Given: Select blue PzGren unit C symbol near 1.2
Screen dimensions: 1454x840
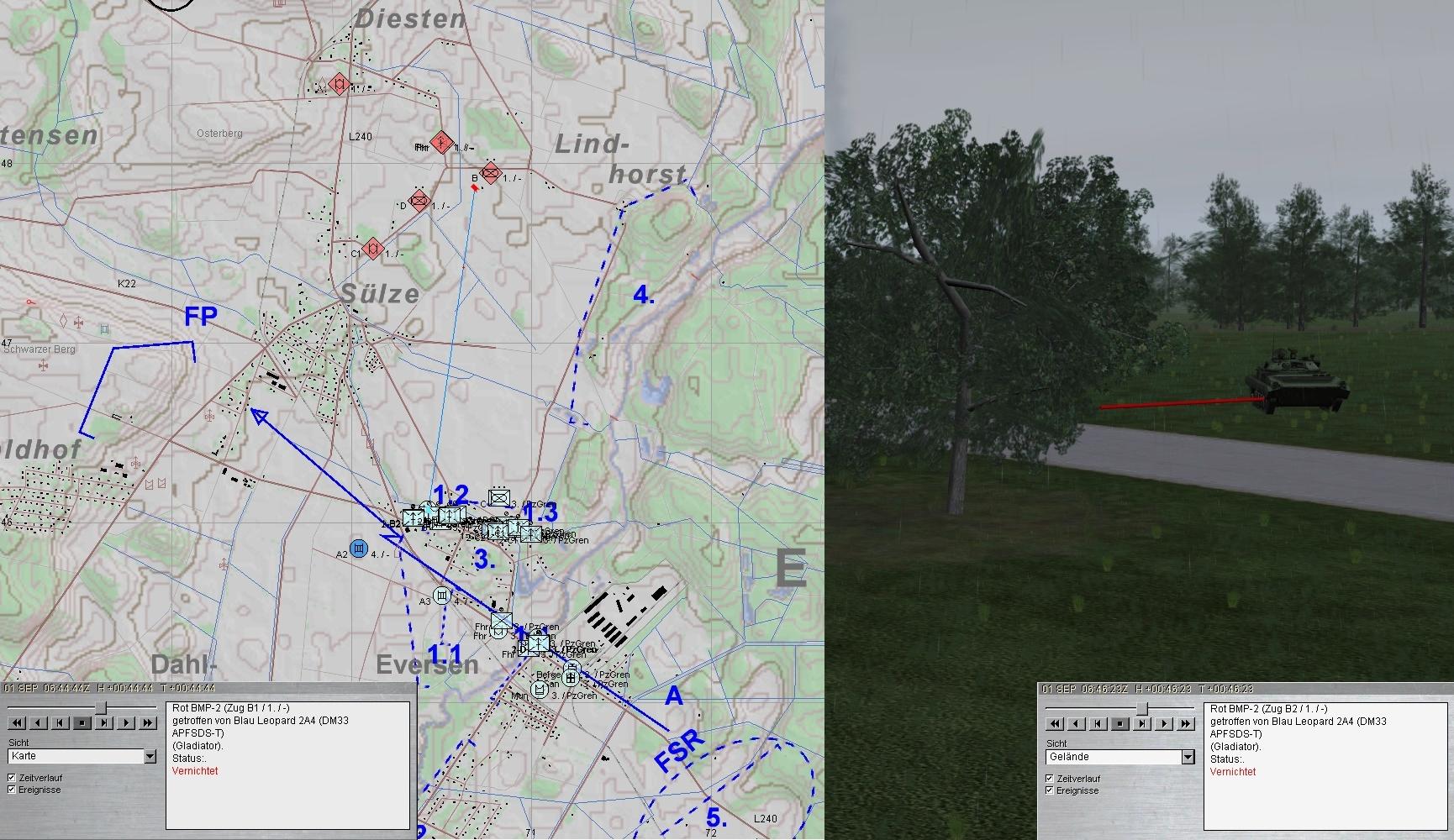Looking at the screenshot, I should (x=499, y=498).
